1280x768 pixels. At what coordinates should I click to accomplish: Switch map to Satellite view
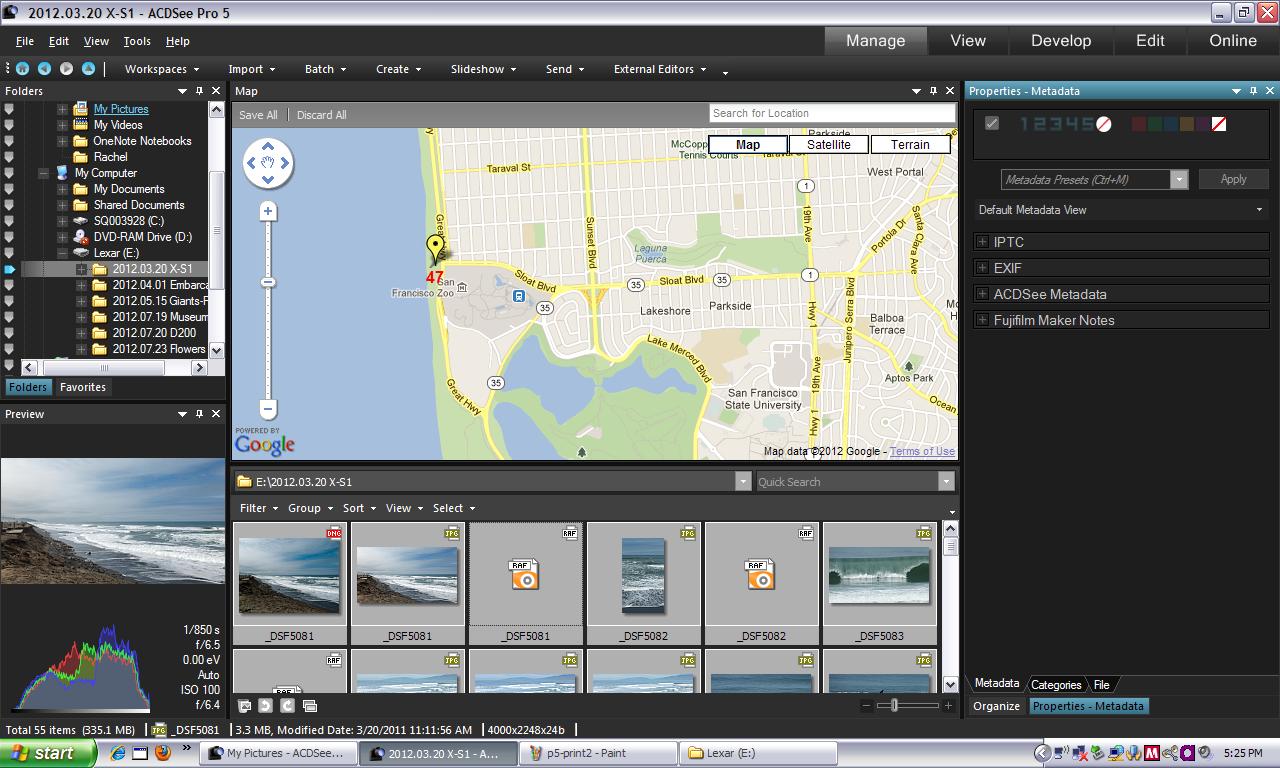tap(828, 145)
